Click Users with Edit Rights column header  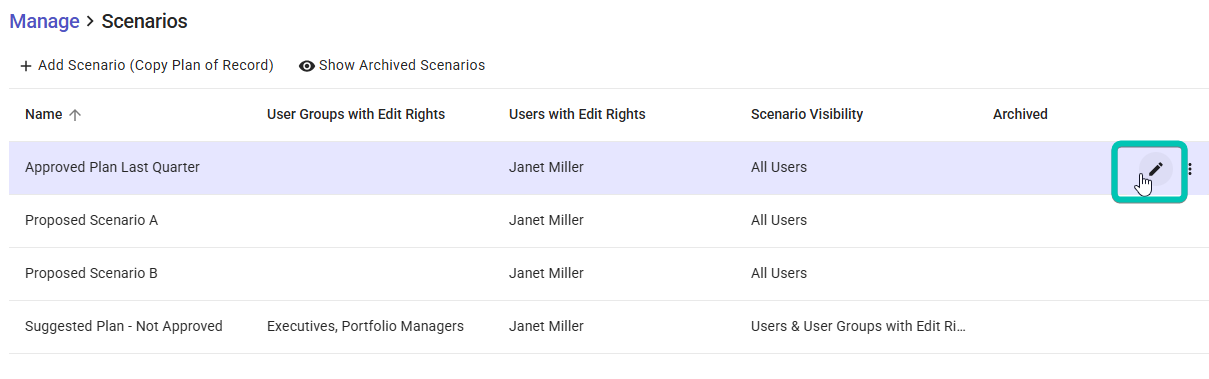pyautogui.click(x=577, y=114)
